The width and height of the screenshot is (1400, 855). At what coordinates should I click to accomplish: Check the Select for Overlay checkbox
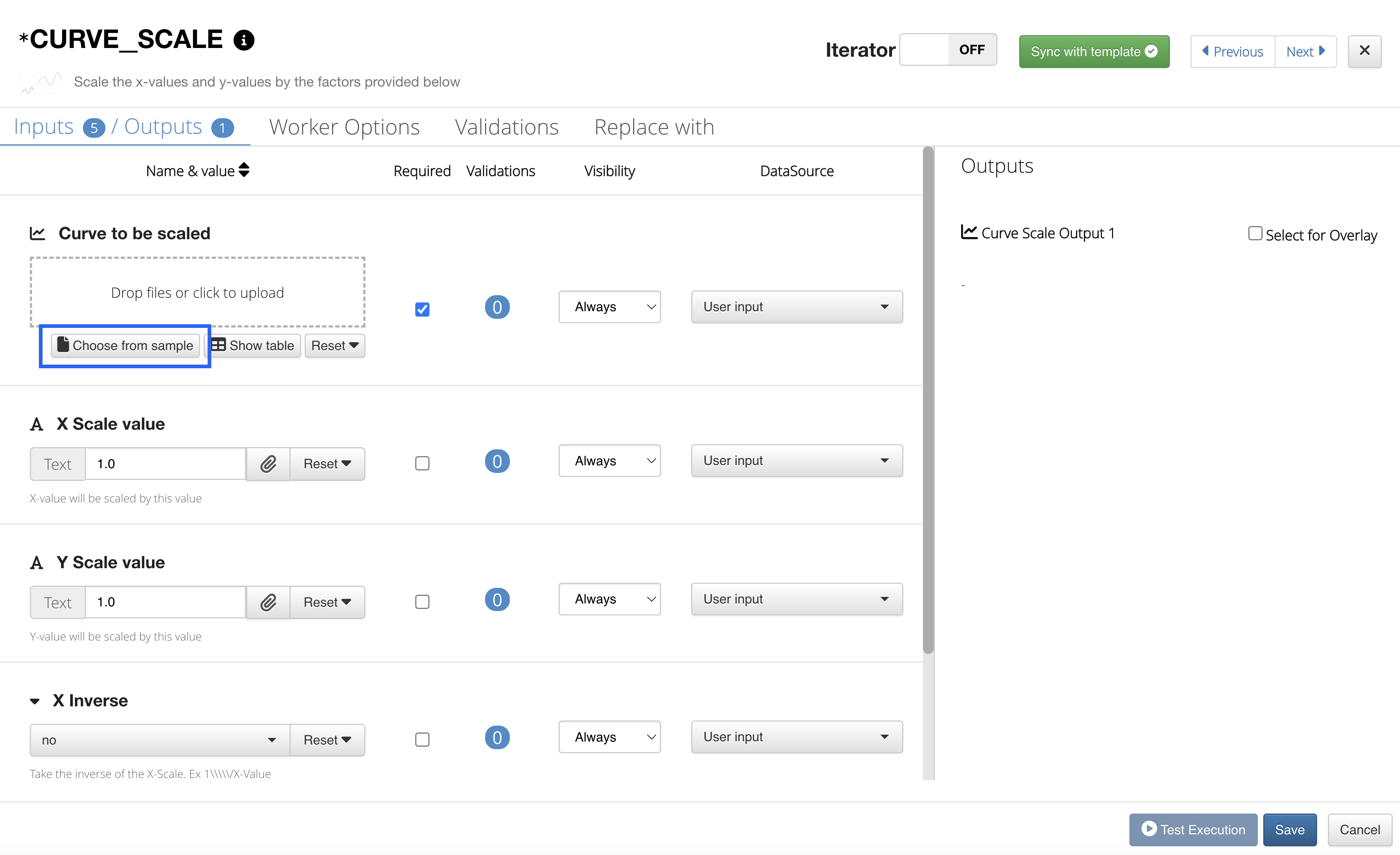point(1255,233)
